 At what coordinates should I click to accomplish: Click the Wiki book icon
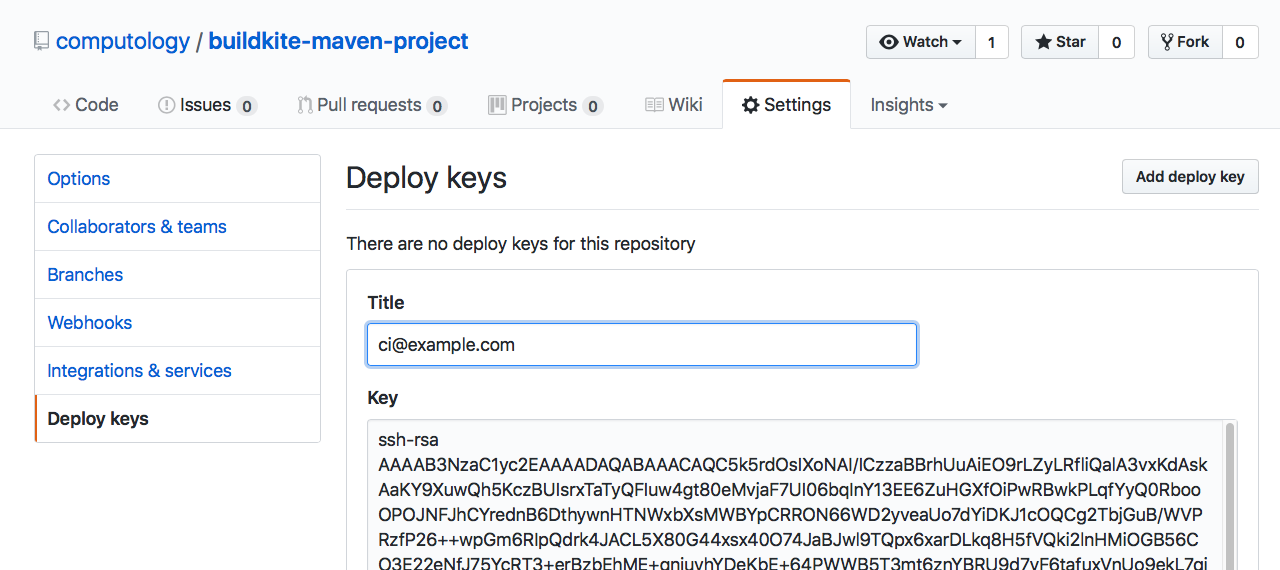coord(654,105)
